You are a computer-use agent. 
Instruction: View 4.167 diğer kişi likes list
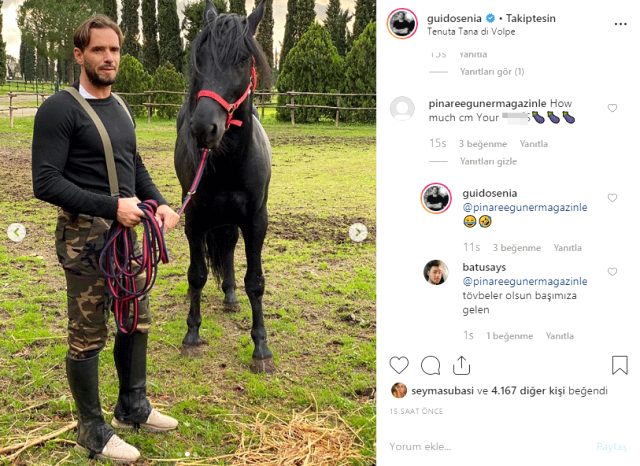[528, 391]
